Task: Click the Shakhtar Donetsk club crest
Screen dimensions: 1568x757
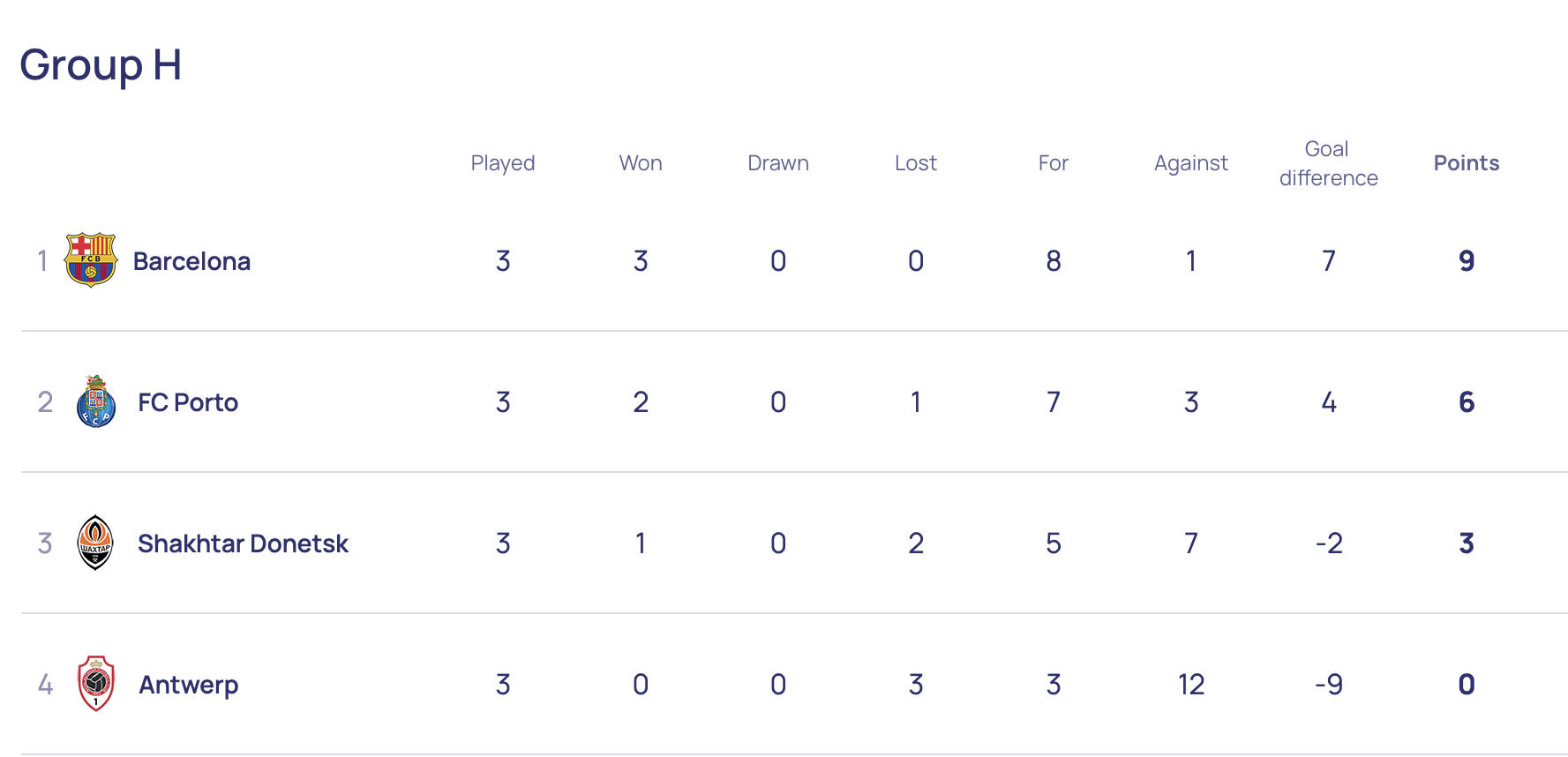Action: click(95, 543)
